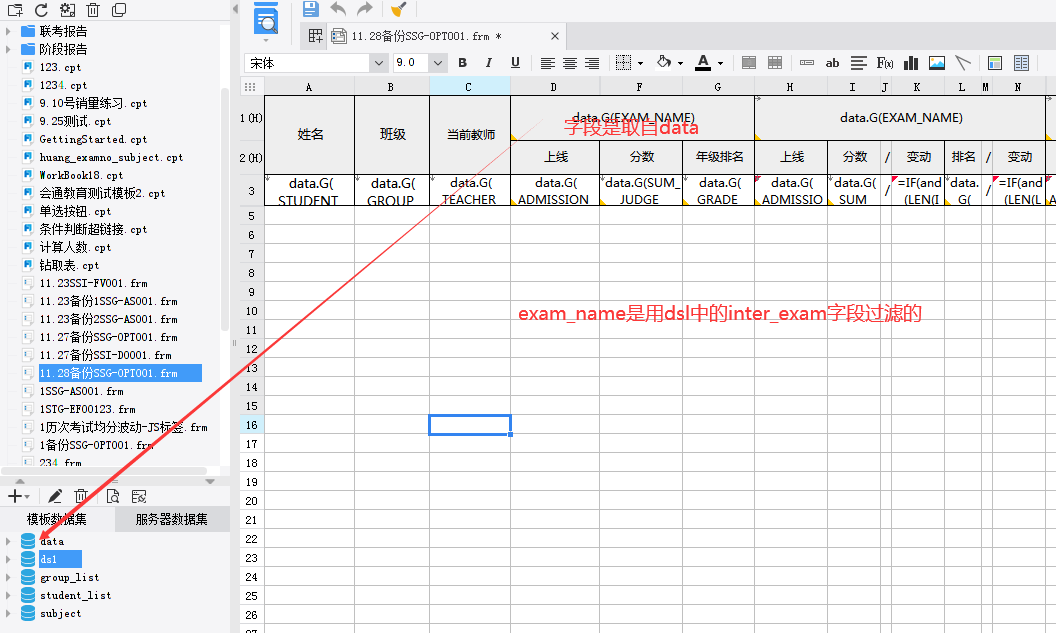This screenshot has height=633, width=1056.
Task: Select the subject dataset
Action: [61, 613]
